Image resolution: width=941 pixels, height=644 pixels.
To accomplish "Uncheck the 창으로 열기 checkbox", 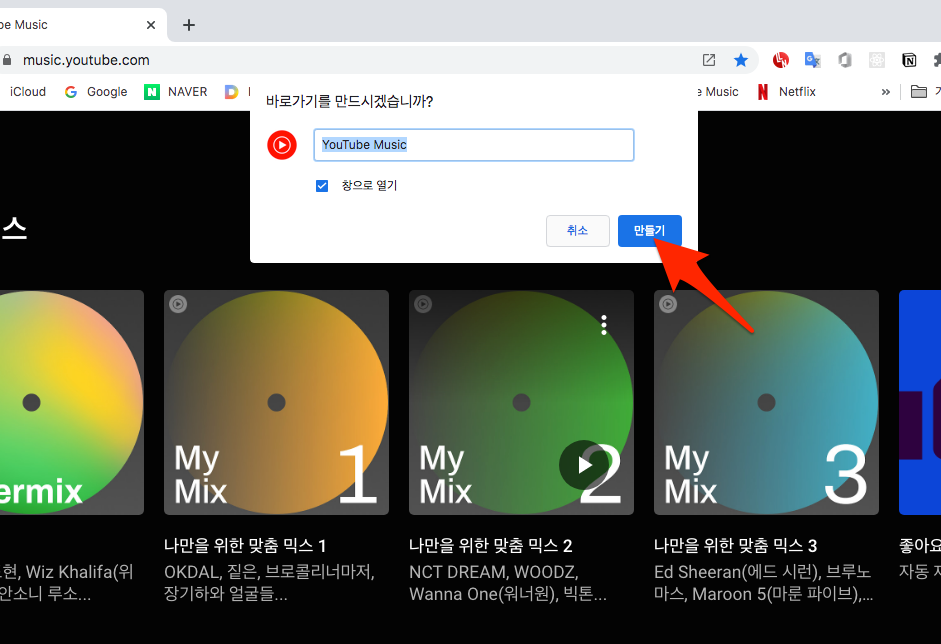I will pos(322,185).
